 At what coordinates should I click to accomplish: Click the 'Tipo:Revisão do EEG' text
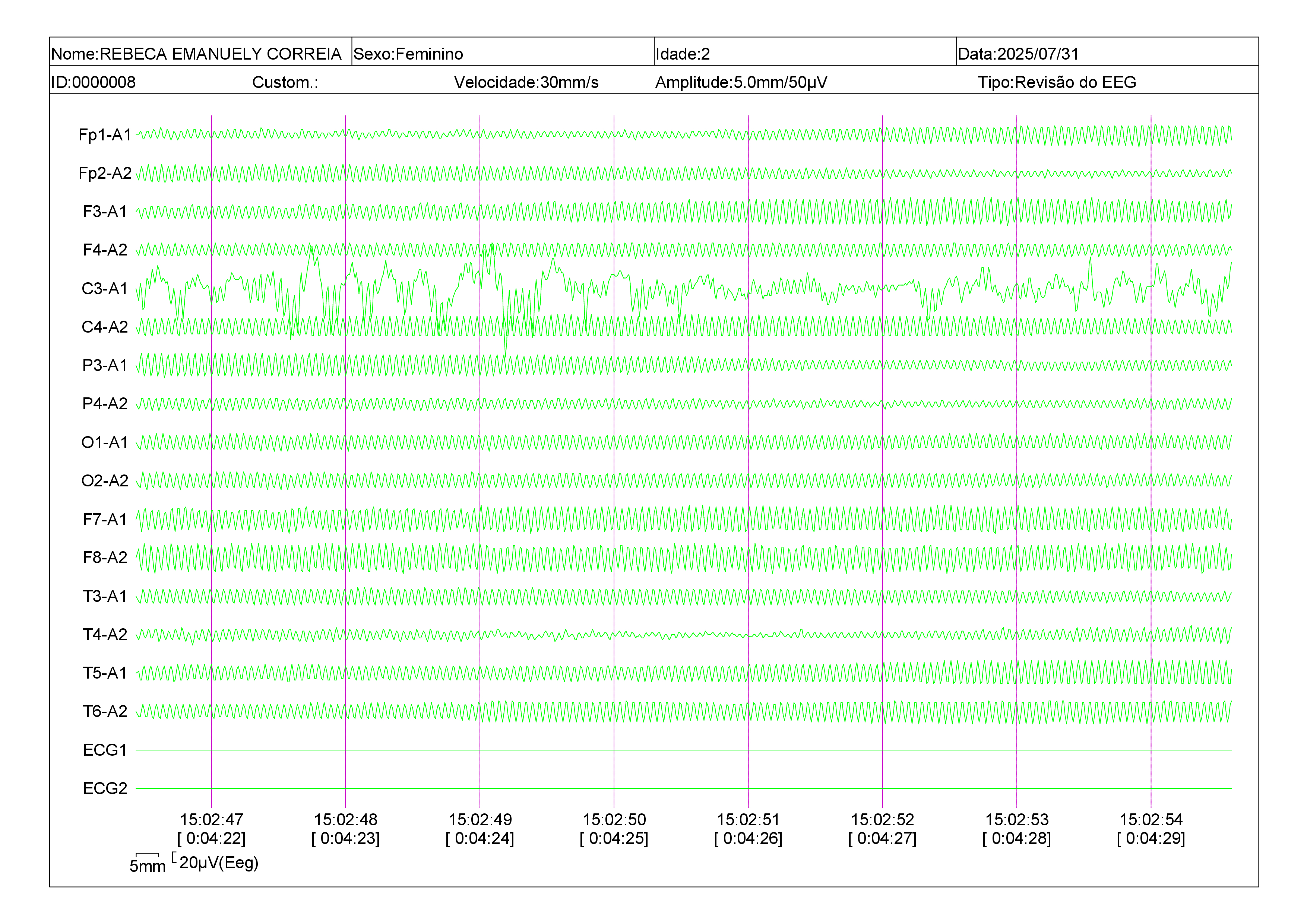click(x=1057, y=83)
